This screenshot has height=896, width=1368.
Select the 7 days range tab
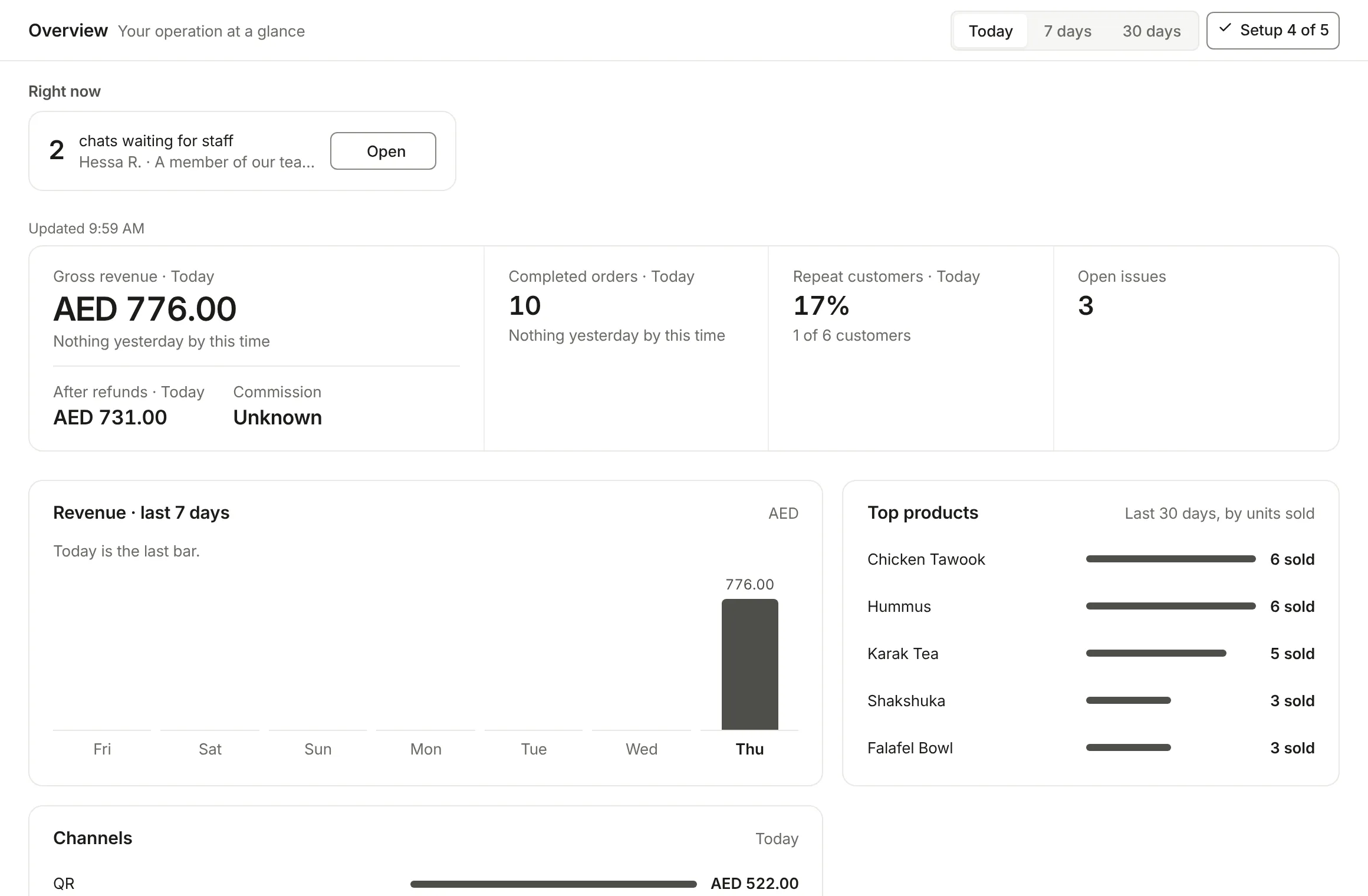[1067, 31]
